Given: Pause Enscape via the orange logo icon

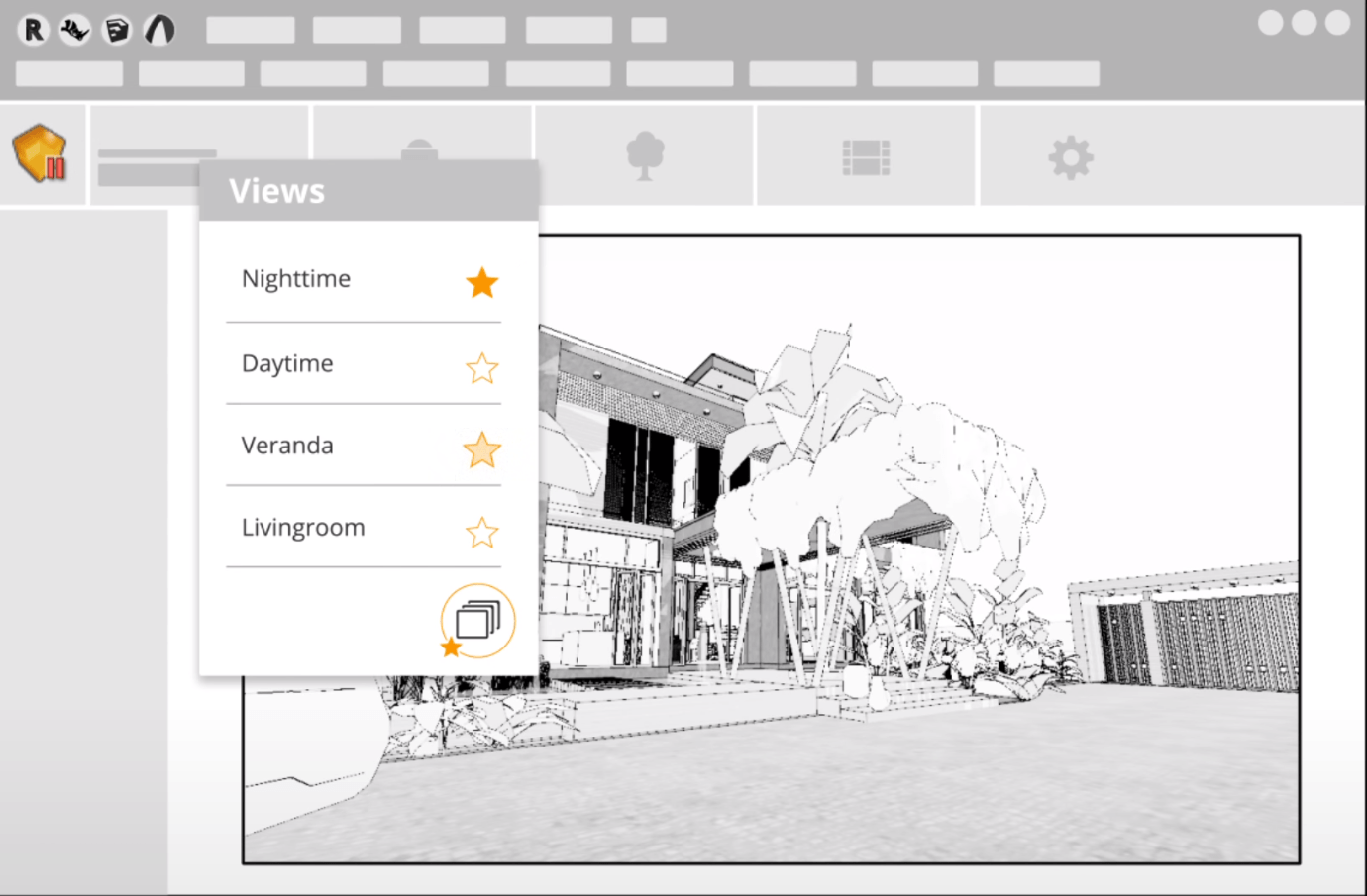Looking at the screenshot, I should [42, 154].
